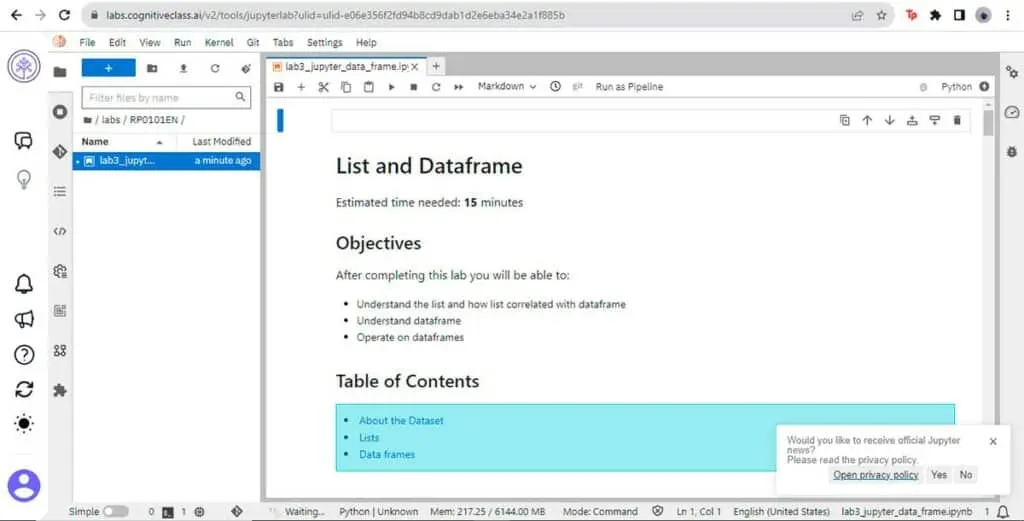1024x521 pixels.
Task: Cut selected cell with scissors icon
Action: click(x=323, y=87)
